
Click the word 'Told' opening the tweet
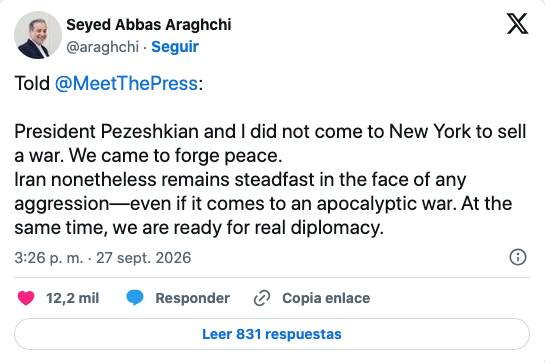tap(32, 83)
